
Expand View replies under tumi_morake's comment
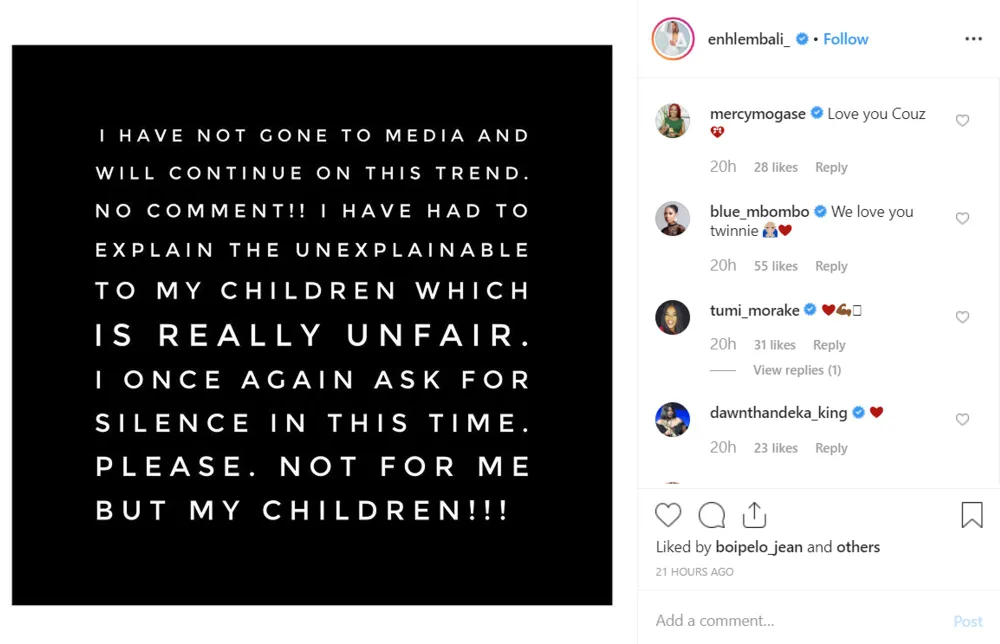[797, 370]
